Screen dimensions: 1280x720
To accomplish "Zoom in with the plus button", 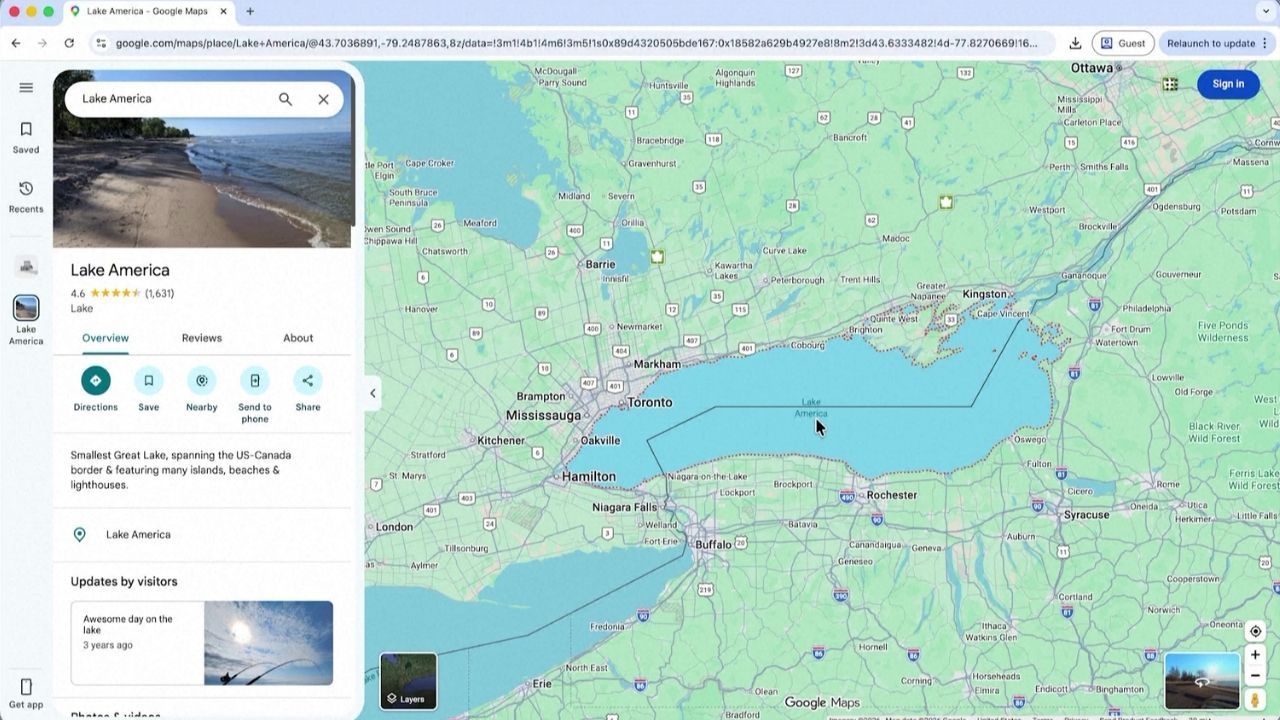I will [1255, 655].
